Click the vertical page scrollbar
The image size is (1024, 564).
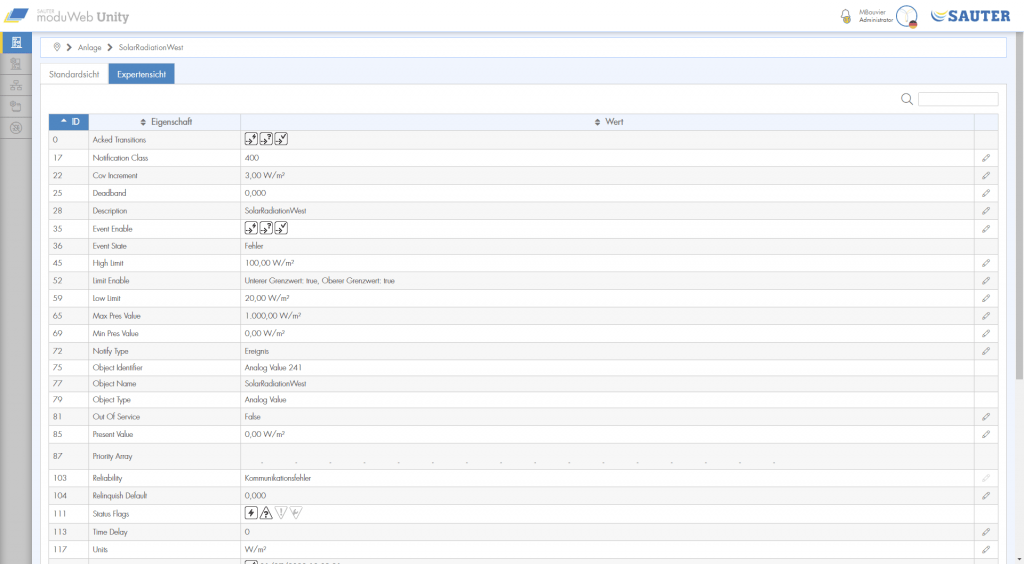click(1018, 200)
